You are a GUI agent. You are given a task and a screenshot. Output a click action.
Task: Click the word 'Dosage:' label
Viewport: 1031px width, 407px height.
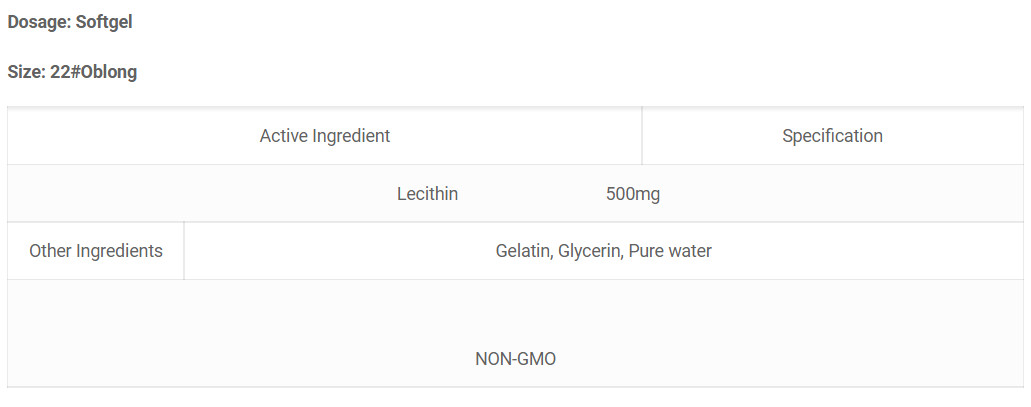39,22
